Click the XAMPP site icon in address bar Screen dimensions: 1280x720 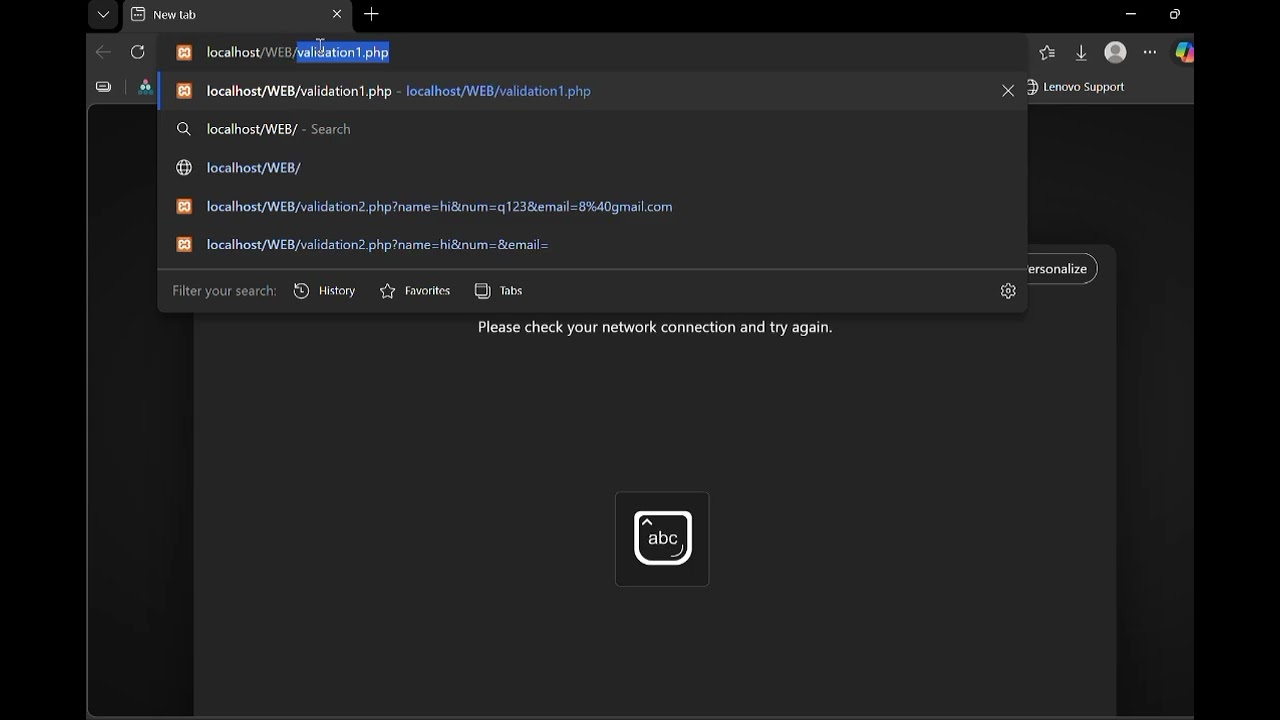(184, 52)
